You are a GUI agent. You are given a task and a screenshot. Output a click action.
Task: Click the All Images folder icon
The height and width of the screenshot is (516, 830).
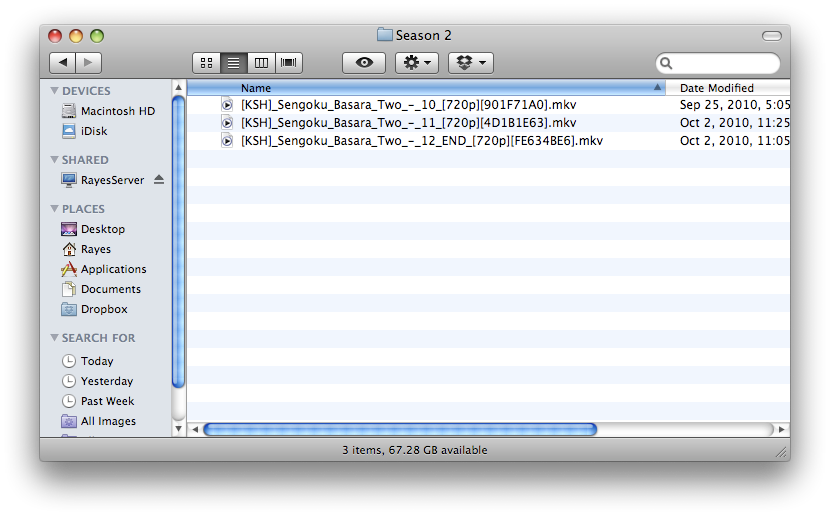click(x=69, y=421)
